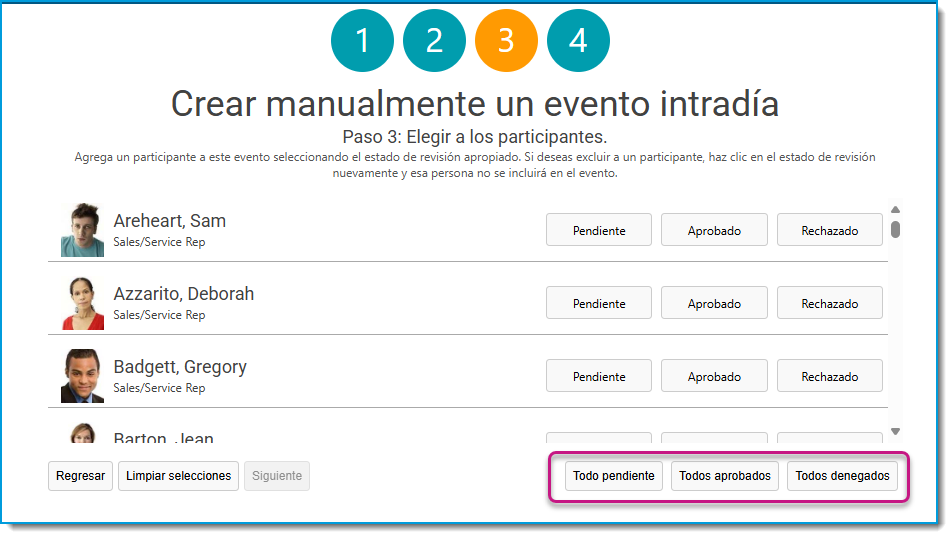Click the scrollbar down arrow
952x538 pixels.
click(896, 431)
